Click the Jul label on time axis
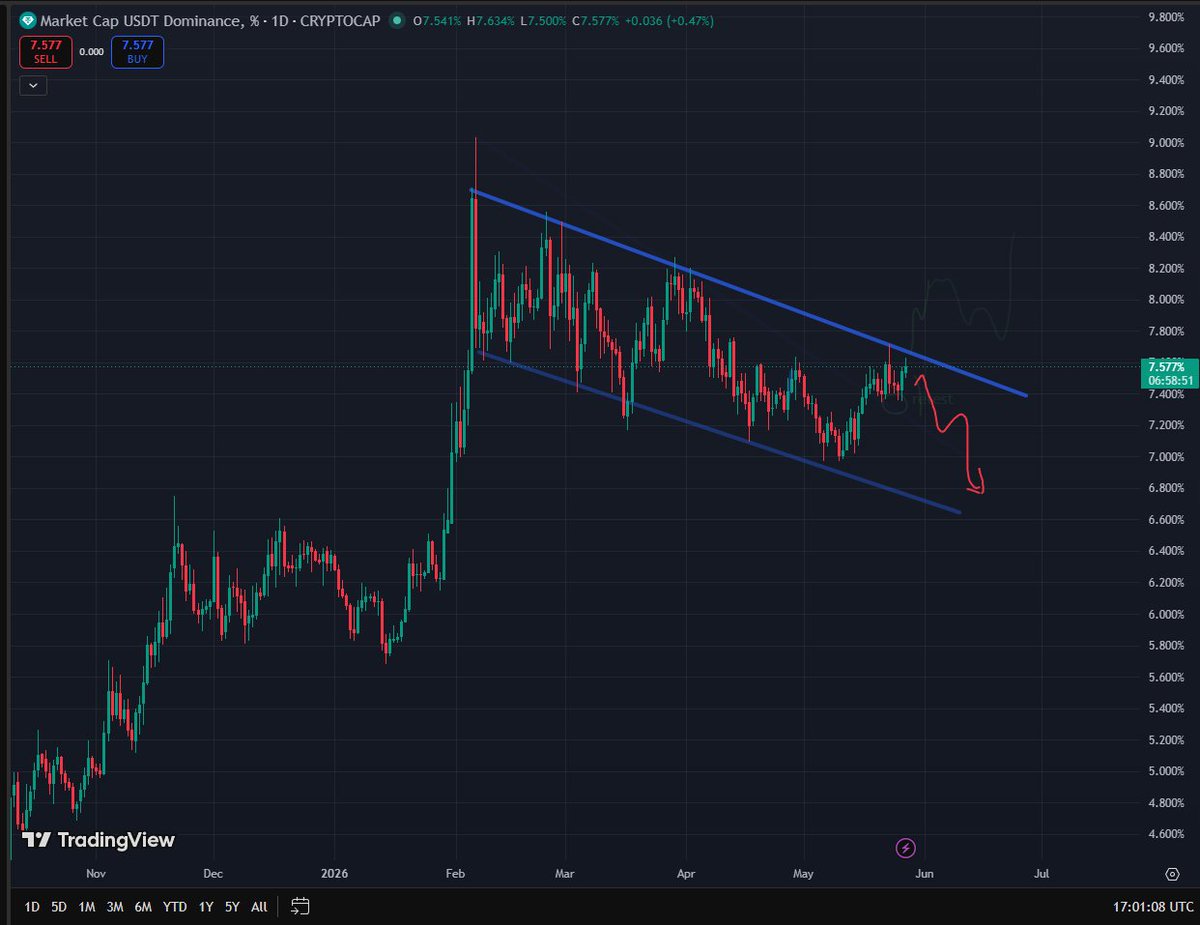 click(1042, 873)
